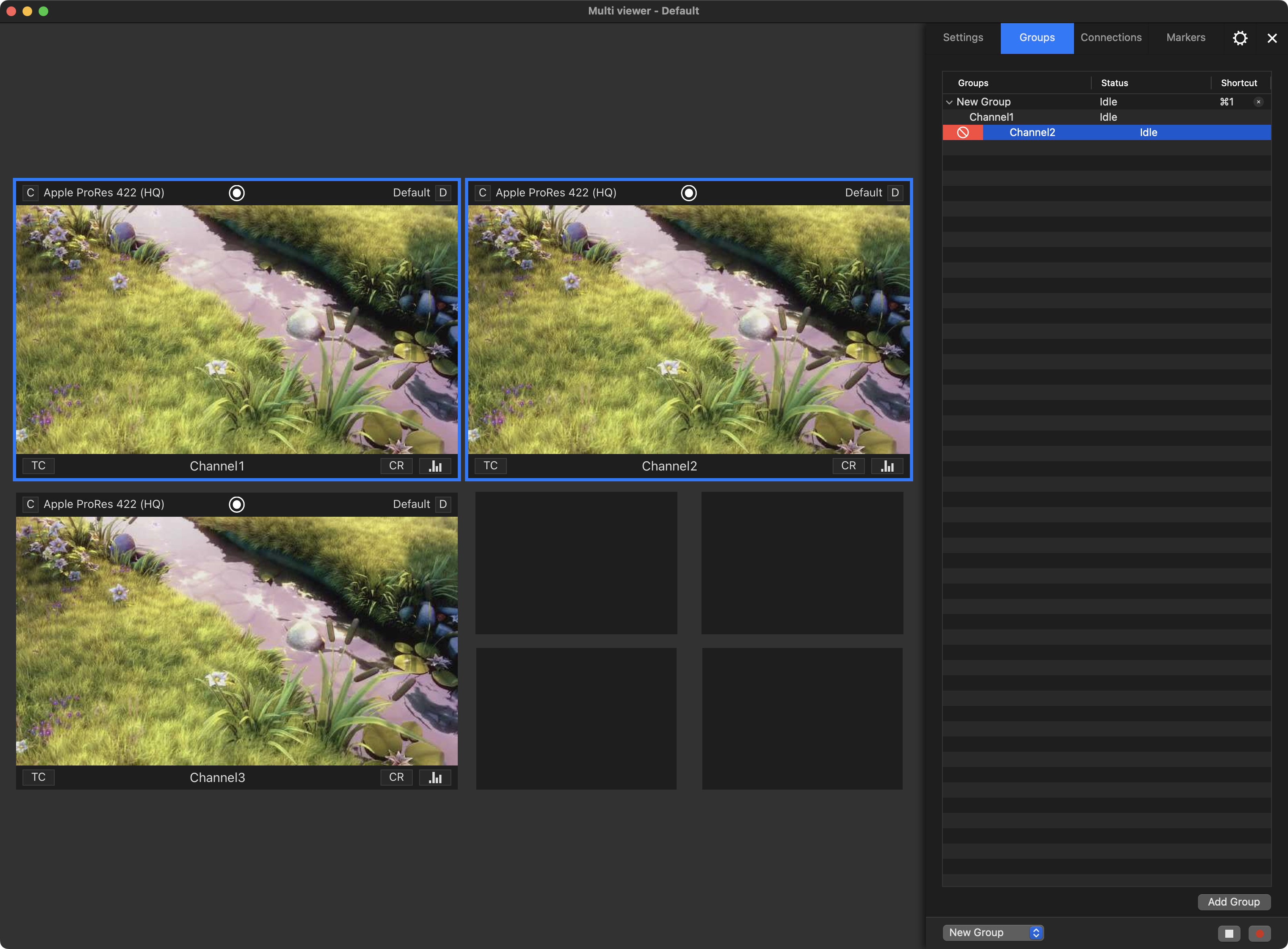1288x949 pixels.
Task: Click the C button on Channel2 viewer
Action: [482, 193]
